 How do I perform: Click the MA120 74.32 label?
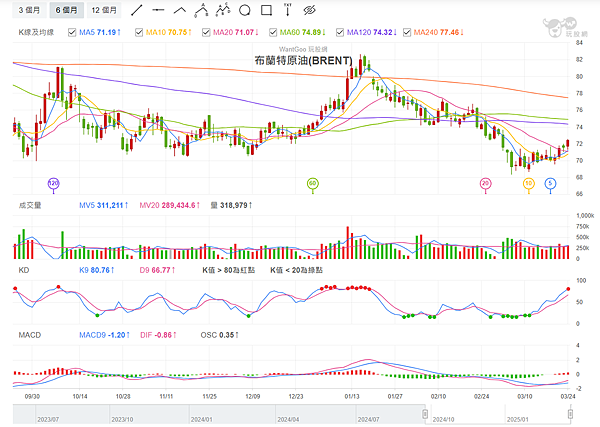(372, 33)
